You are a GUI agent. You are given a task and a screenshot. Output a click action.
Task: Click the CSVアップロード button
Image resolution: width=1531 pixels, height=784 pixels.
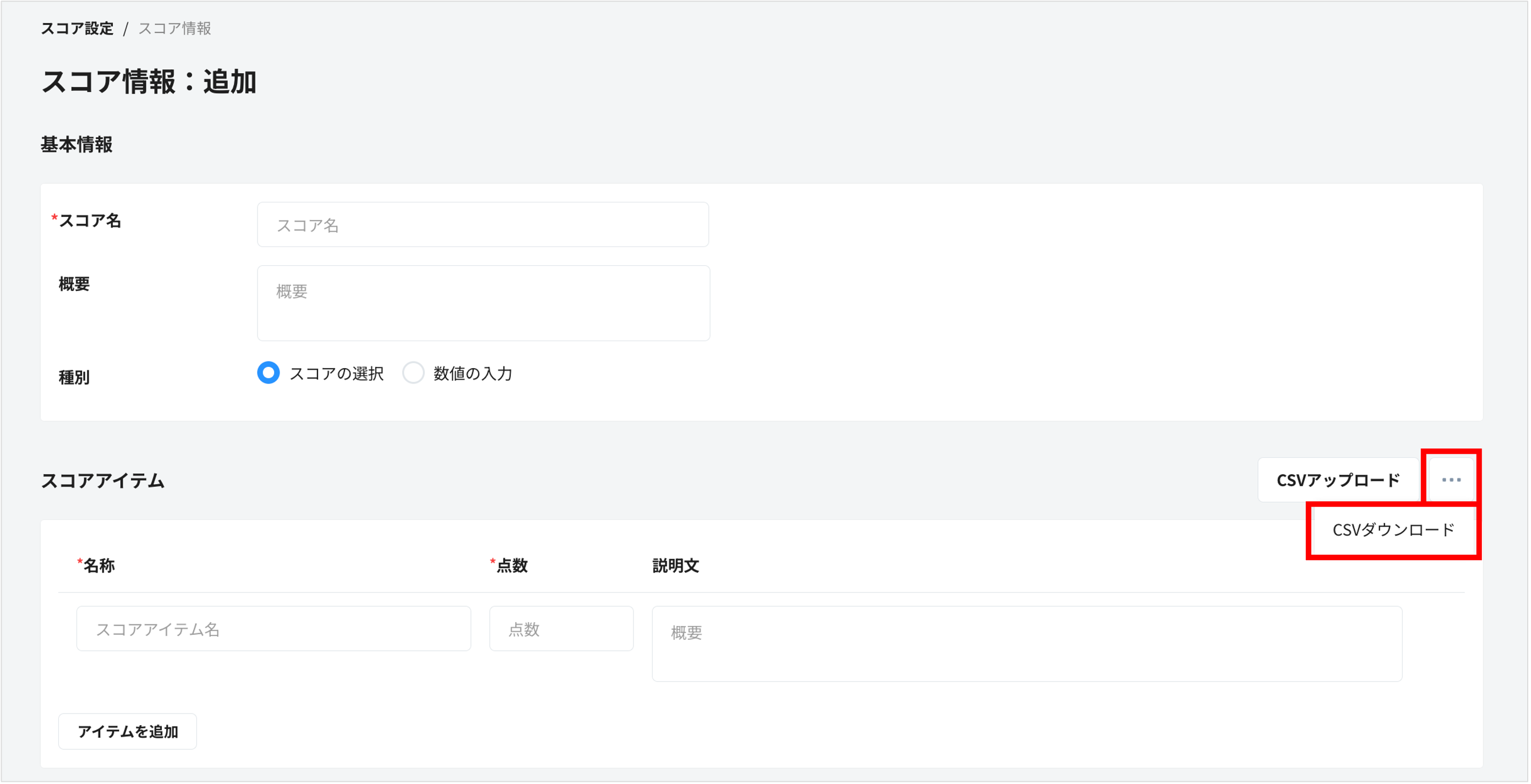pyautogui.click(x=1337, y=479)
